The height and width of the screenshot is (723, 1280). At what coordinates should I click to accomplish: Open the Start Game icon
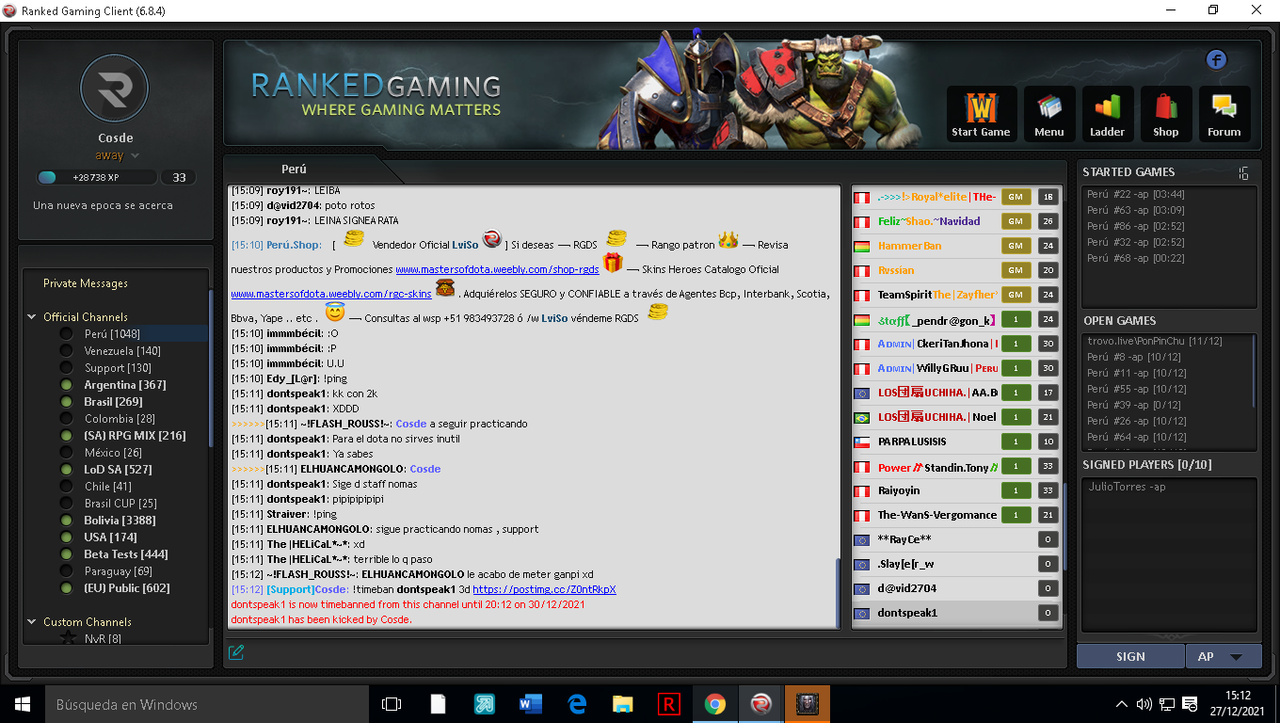981,113
